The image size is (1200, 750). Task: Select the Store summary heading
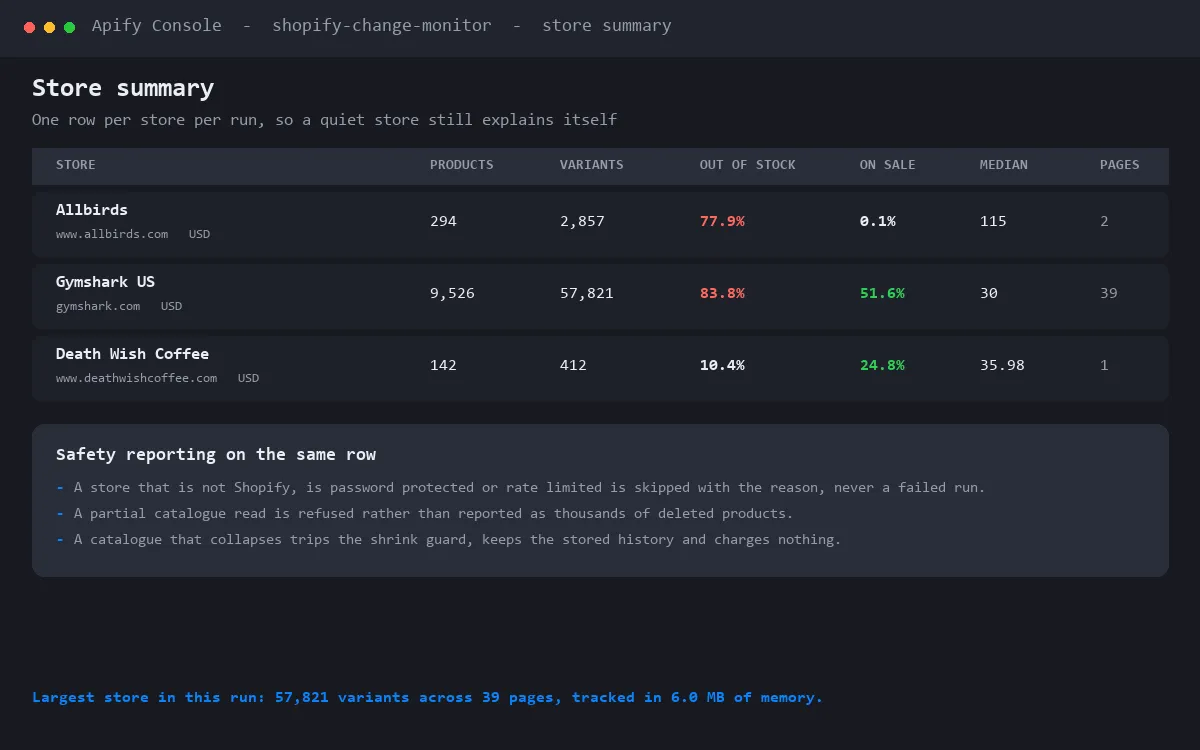click(123, 88)
